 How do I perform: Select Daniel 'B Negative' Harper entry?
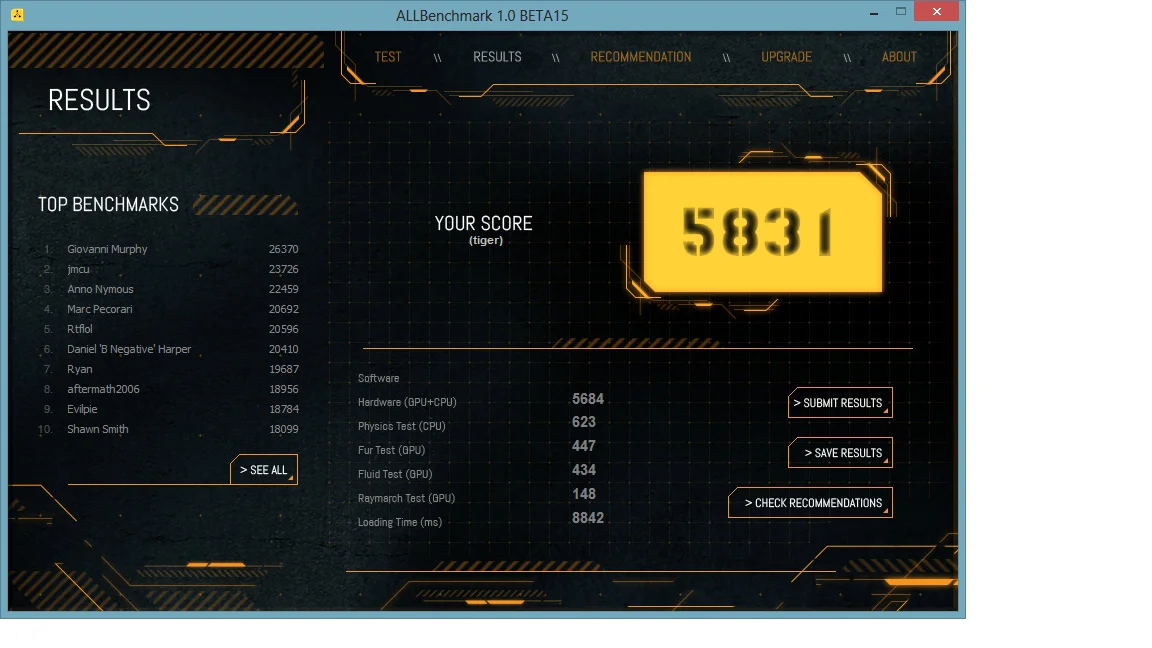pos(170,349)
